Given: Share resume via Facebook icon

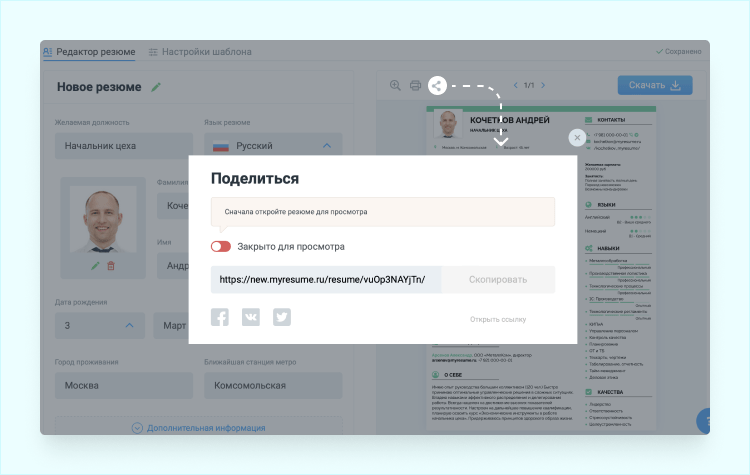Looking at the screenshot, I should 220,317.
